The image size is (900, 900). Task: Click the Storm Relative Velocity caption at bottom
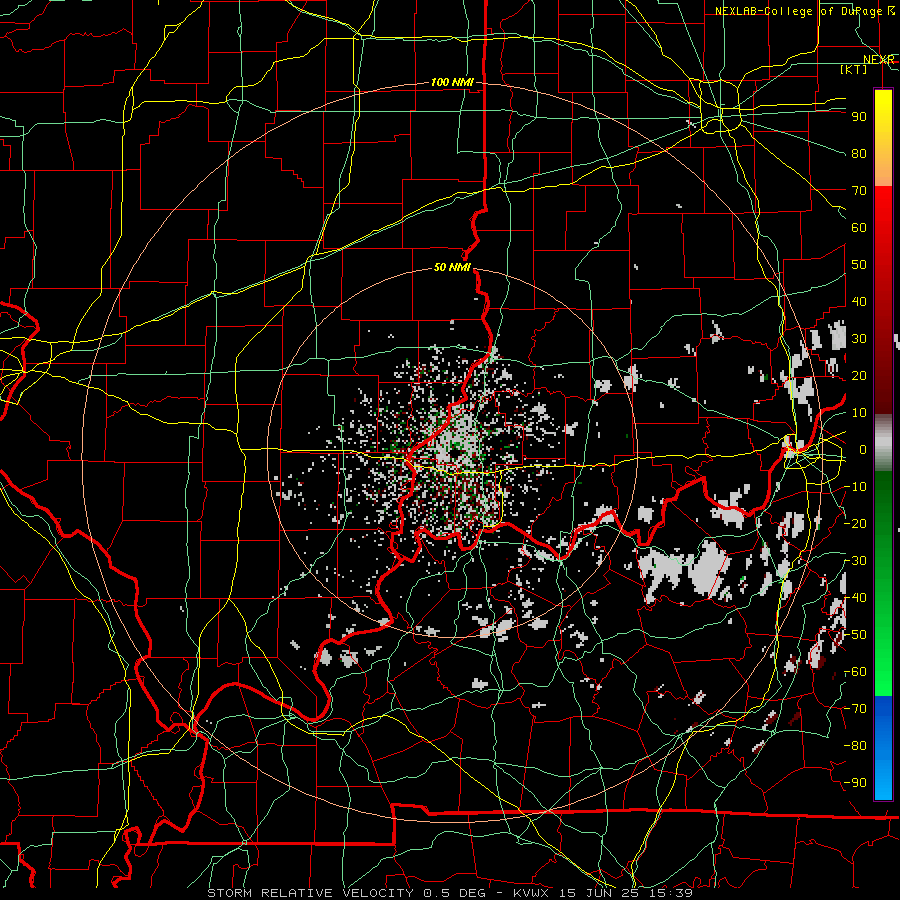pos(450,893)
